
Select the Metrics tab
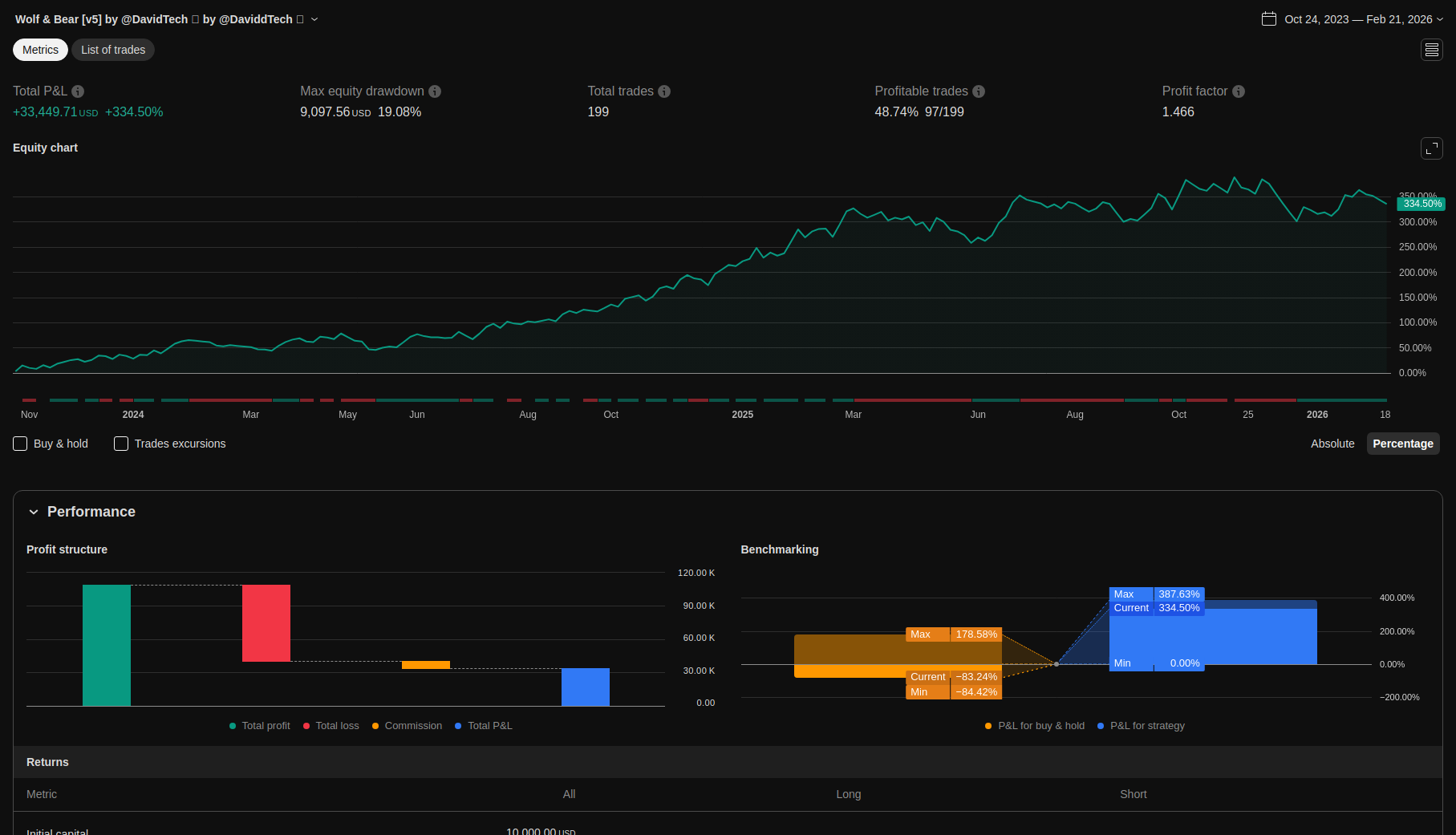coord(40,50)
